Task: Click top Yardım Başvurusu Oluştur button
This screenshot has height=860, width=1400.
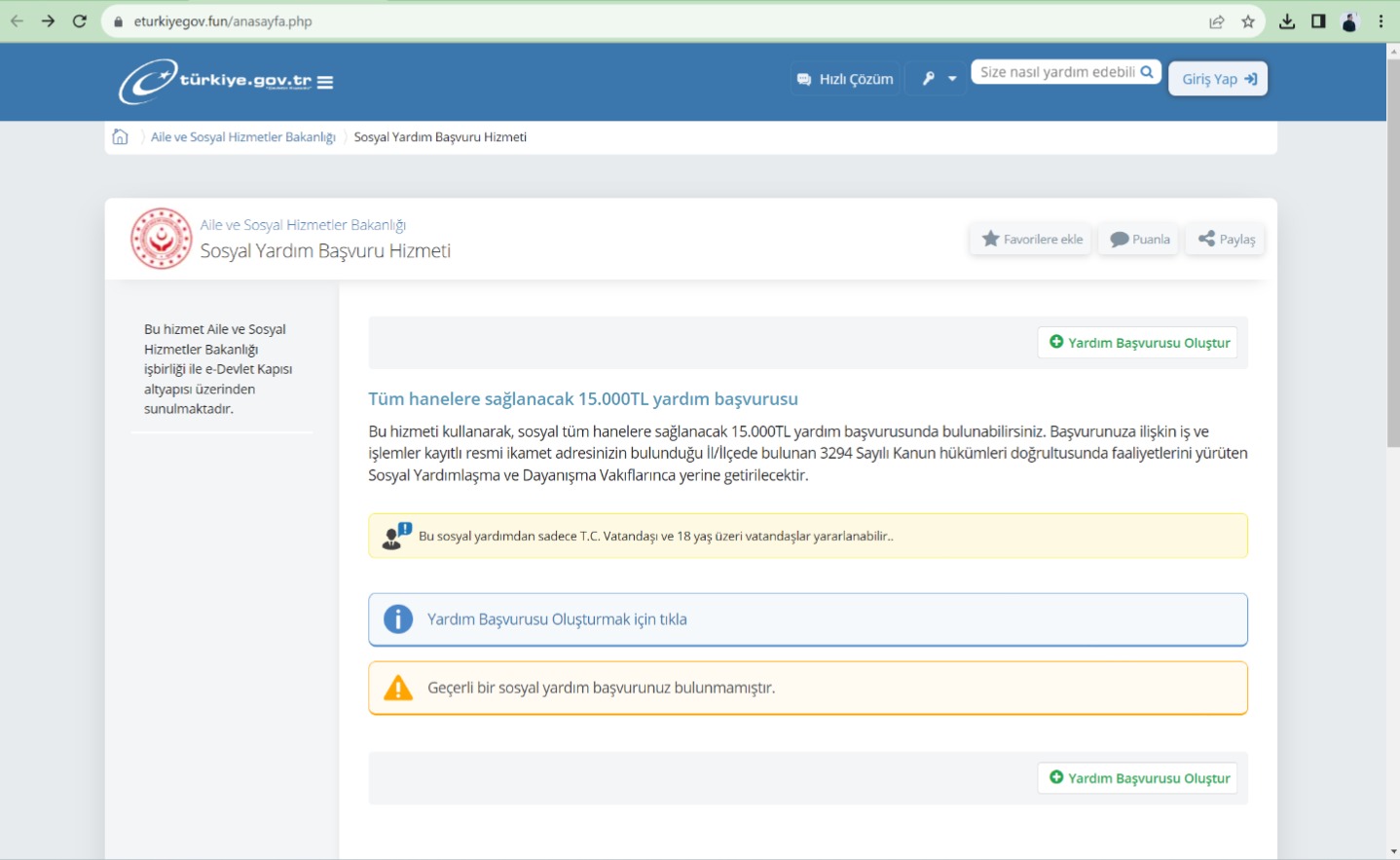Action: pyautogui.click(x=1138, y=343)
